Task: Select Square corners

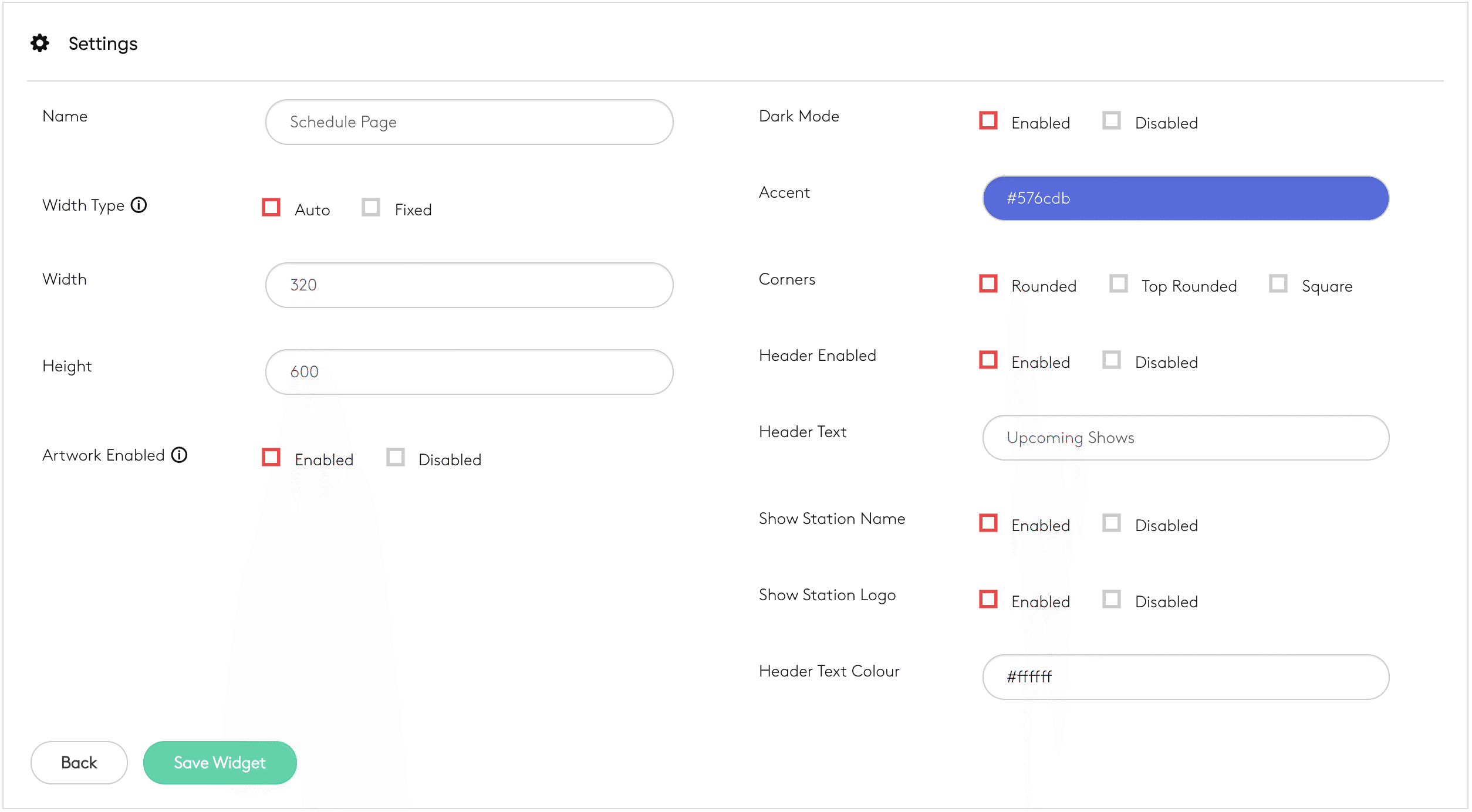Action: [x=1278, y=283]
